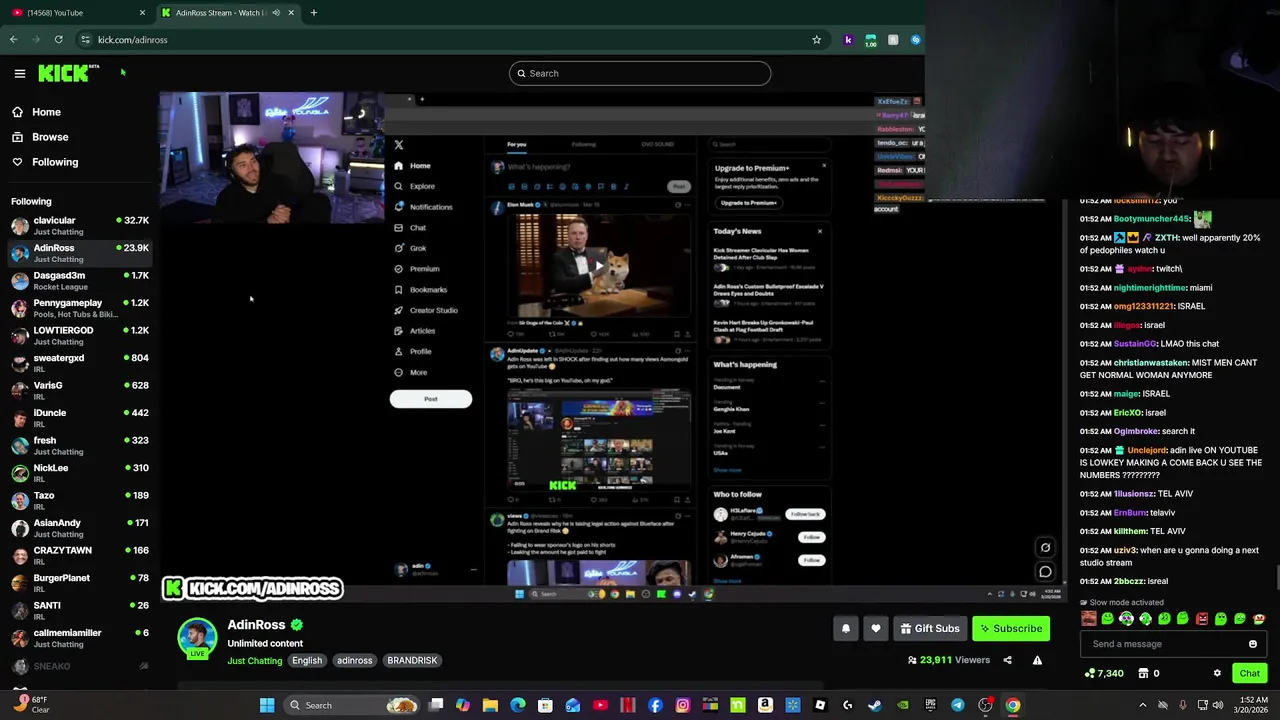Open chat settings gear
Viewport: 1280px width, 720px height.
pos(1217,674)
